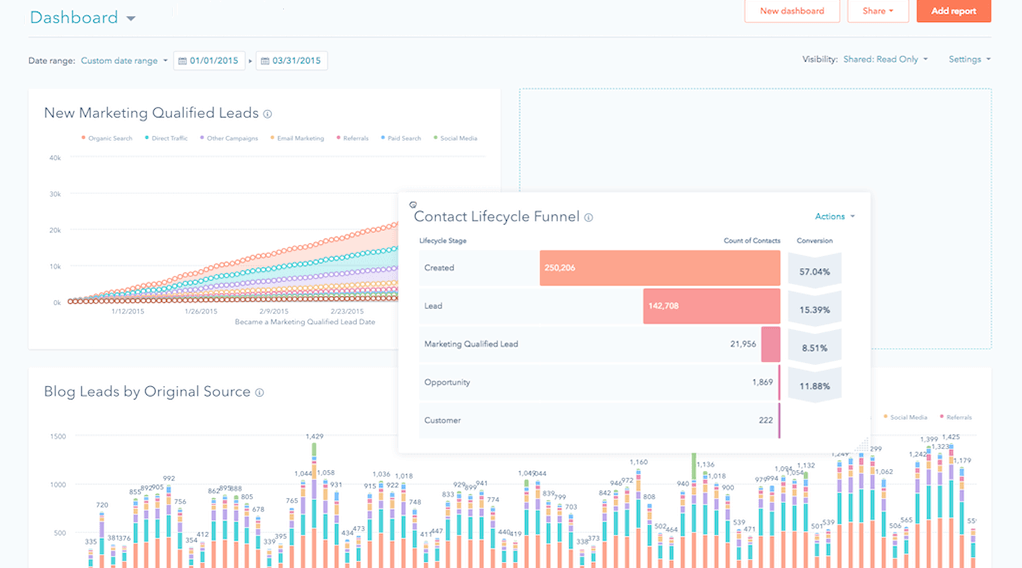This screenshot has width=1022, height=568.
Task: Click the Opportunity row label
Action: 447,382
